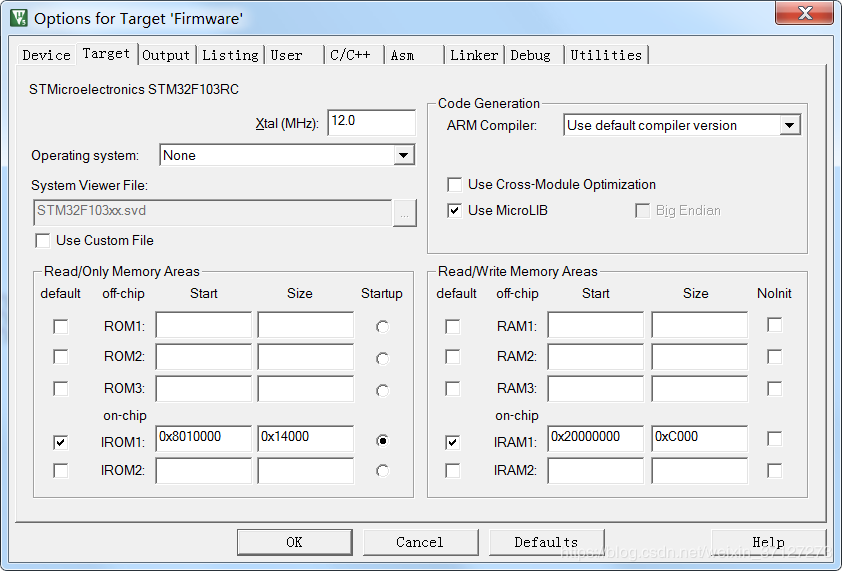Click the IROM2 Start field
This screenshot has height=571, width=842.
(x=204, y=471)
